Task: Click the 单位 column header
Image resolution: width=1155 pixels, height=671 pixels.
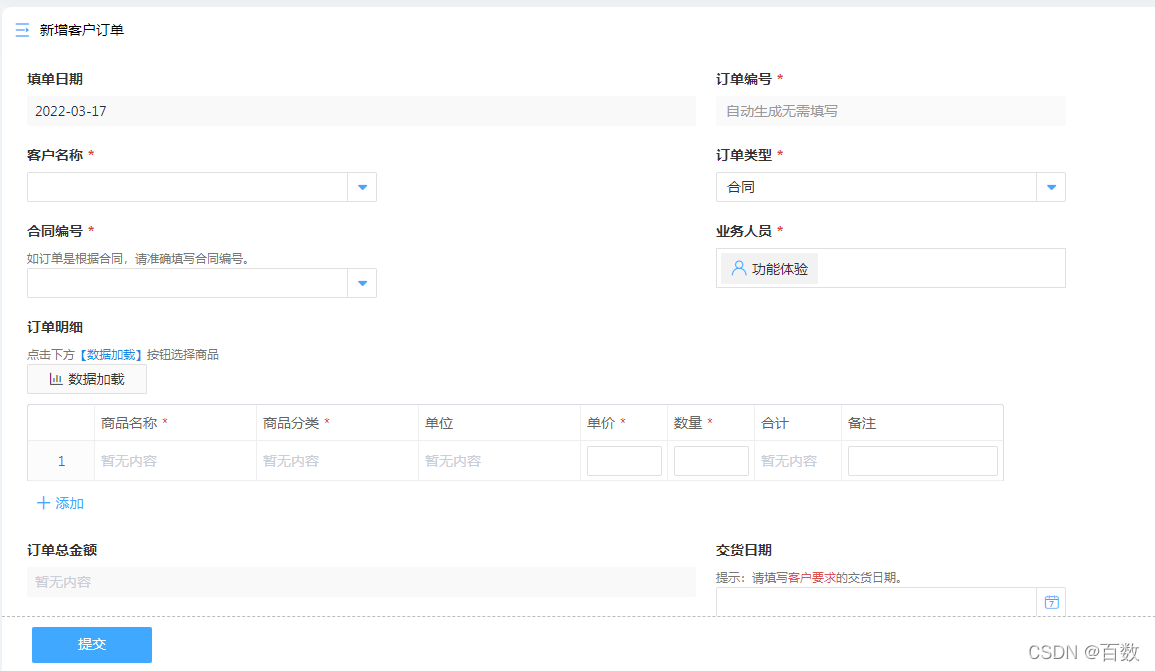Action: tap(499, 424)
